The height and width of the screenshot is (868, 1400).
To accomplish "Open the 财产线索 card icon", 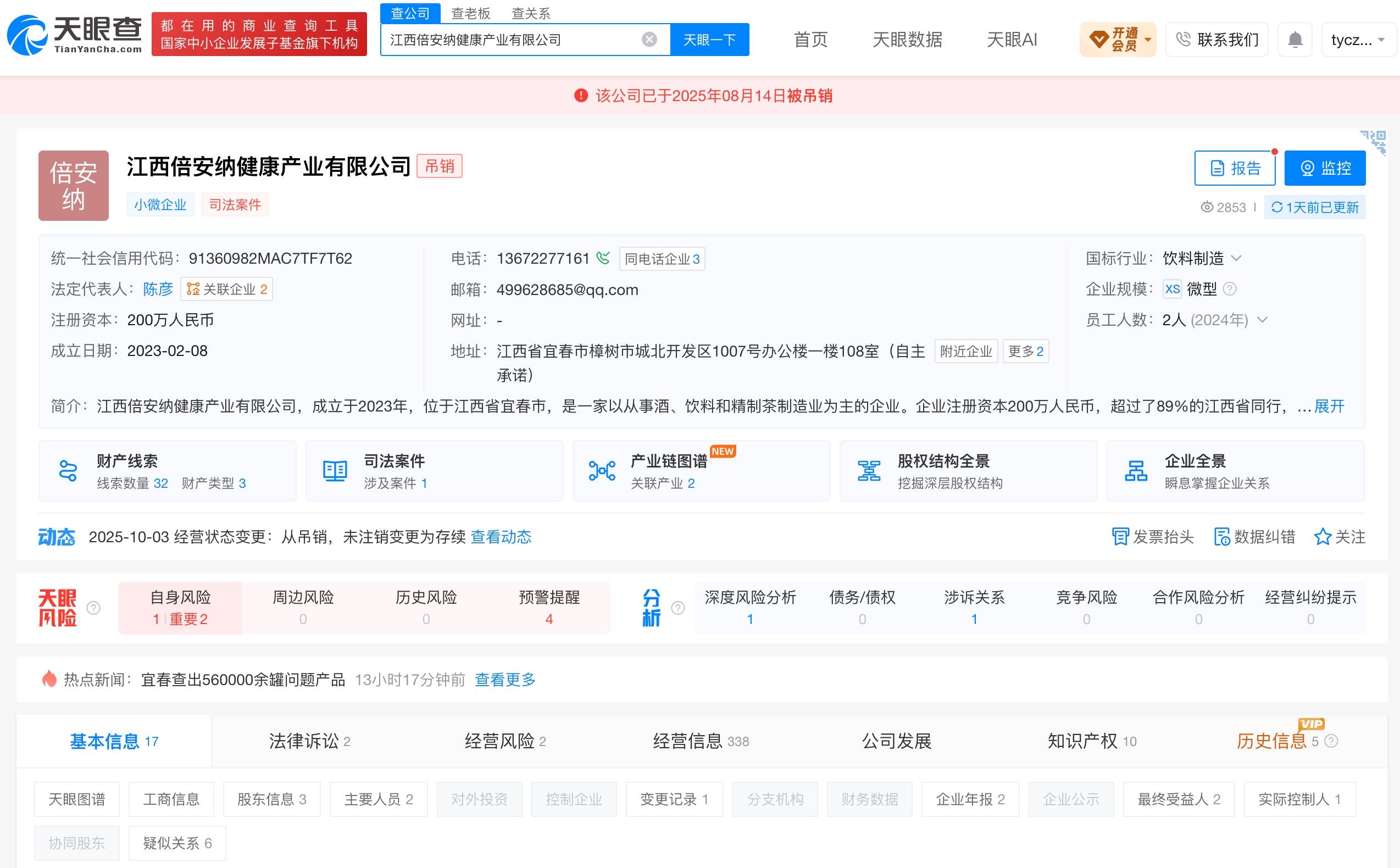I will click(68, 471).
